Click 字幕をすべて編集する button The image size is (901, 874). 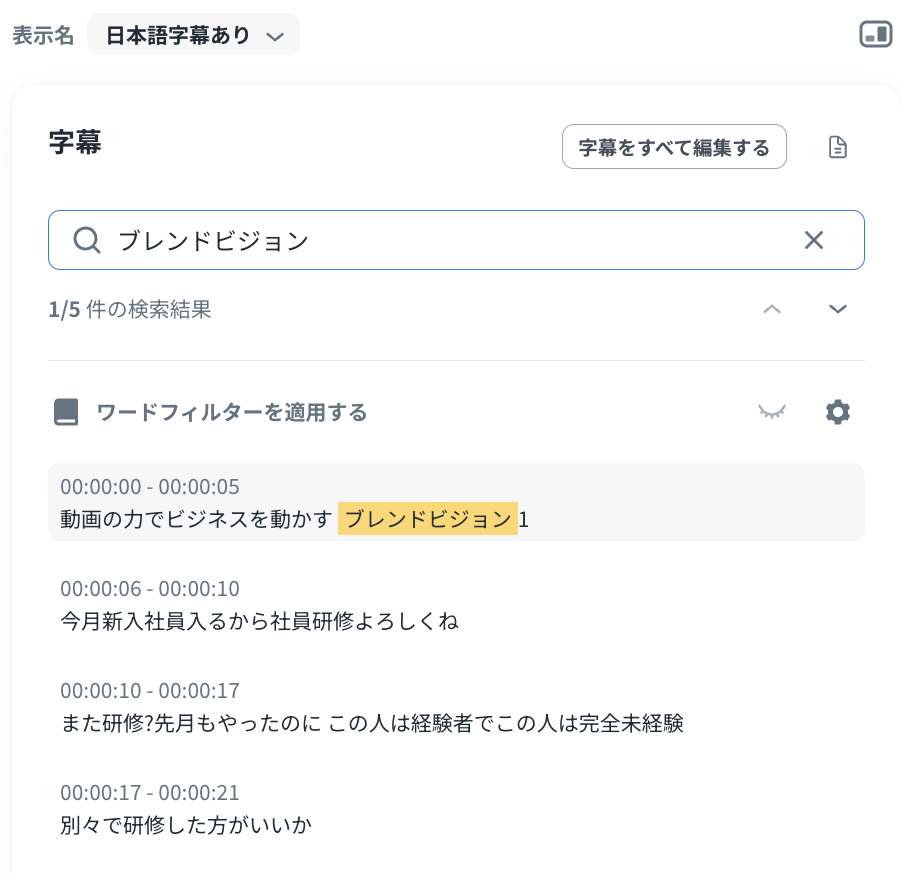[674, 148]
